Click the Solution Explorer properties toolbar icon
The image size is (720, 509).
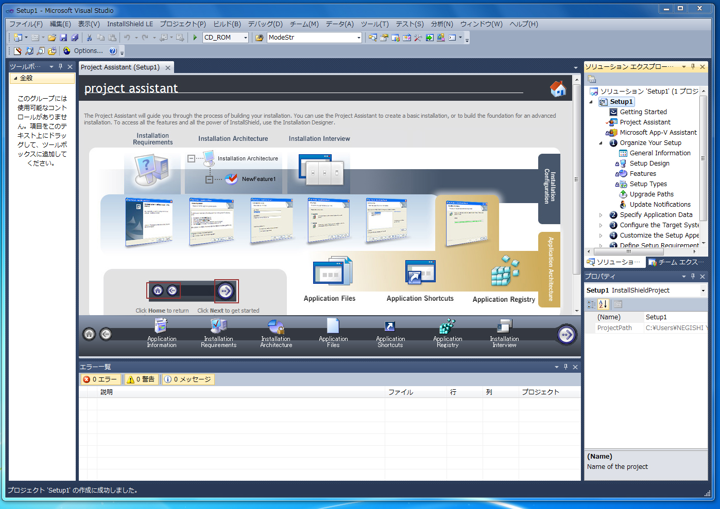coord(592,79)
